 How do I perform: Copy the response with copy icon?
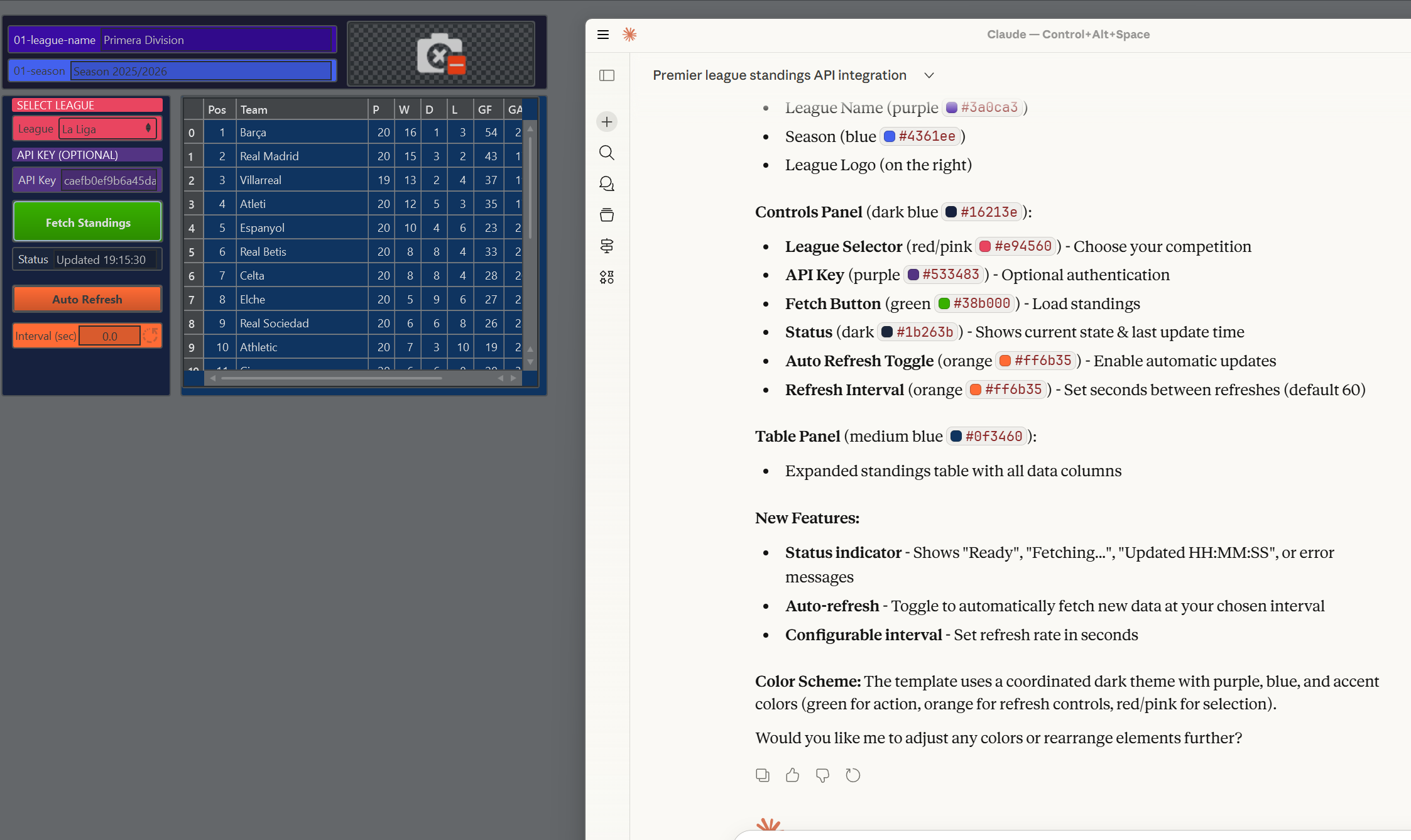(763, 775)
